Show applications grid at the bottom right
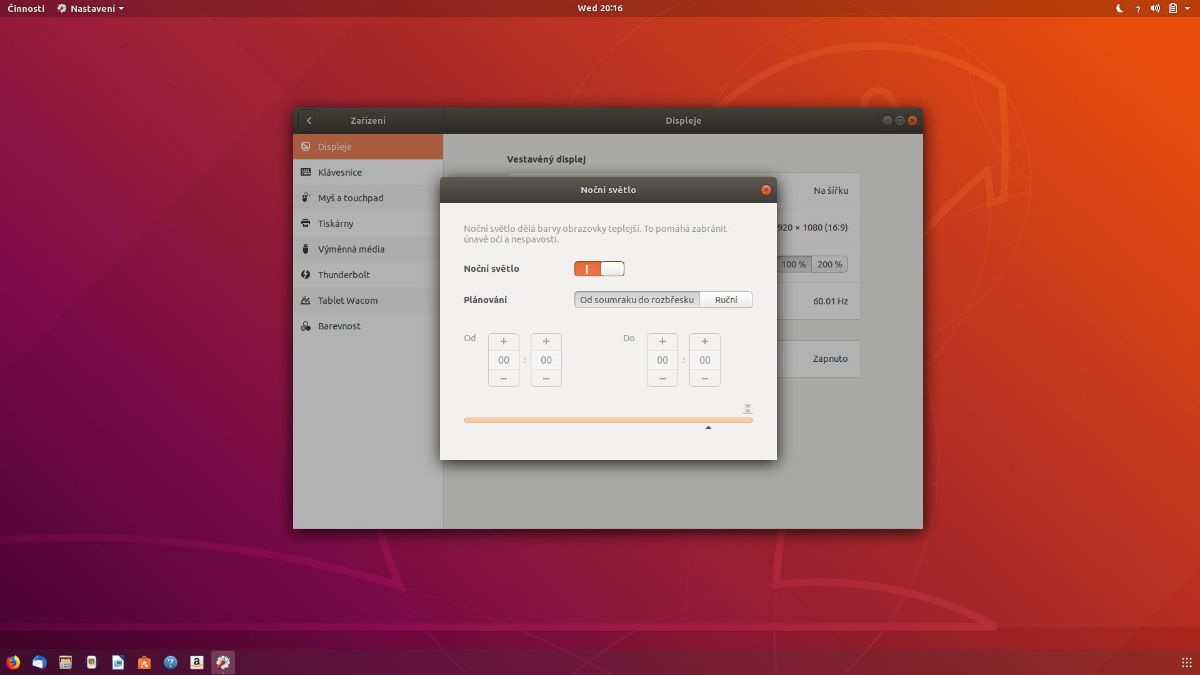1200x675 pixels. point(1186,662)
